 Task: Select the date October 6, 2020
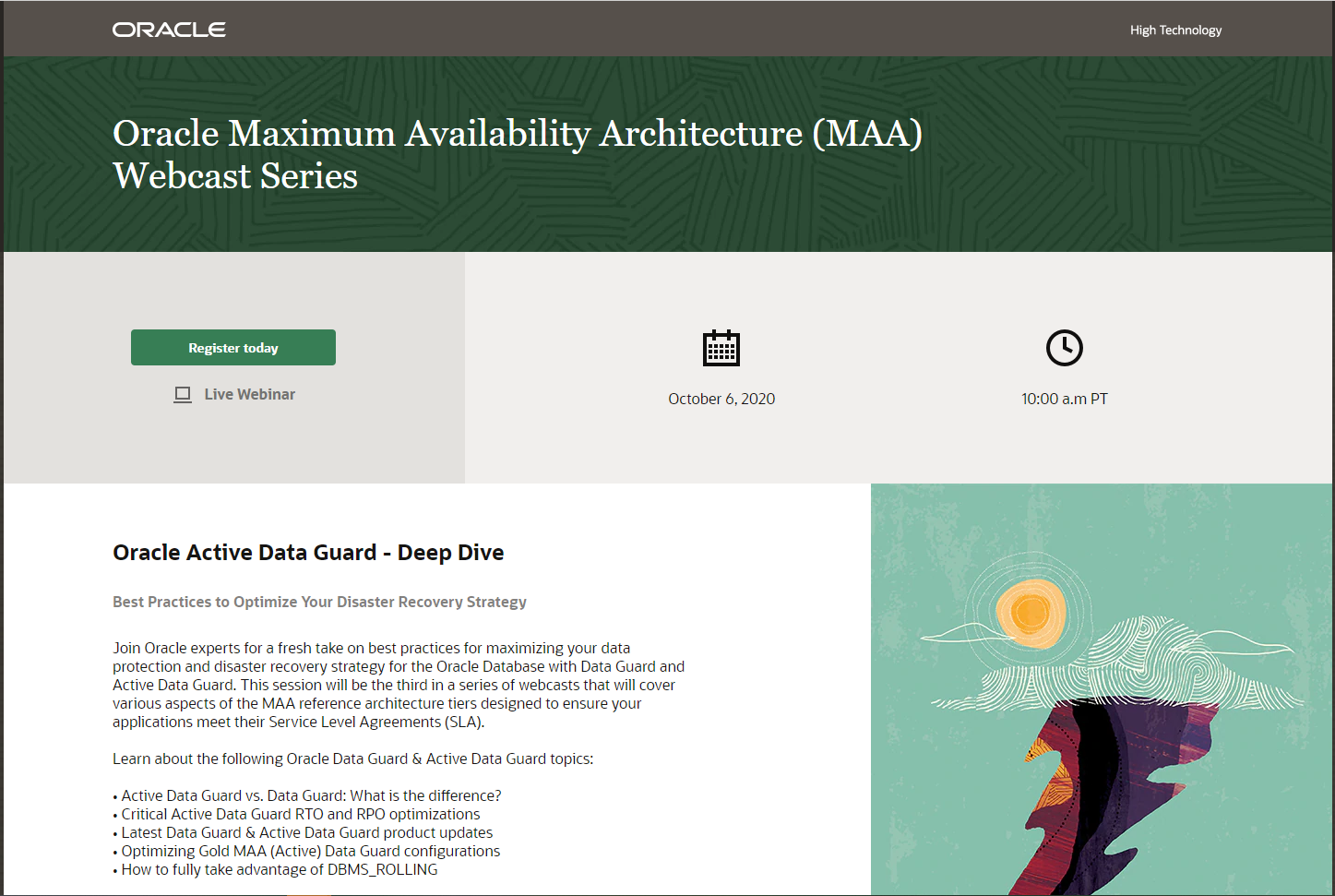[x=721, y=399]
